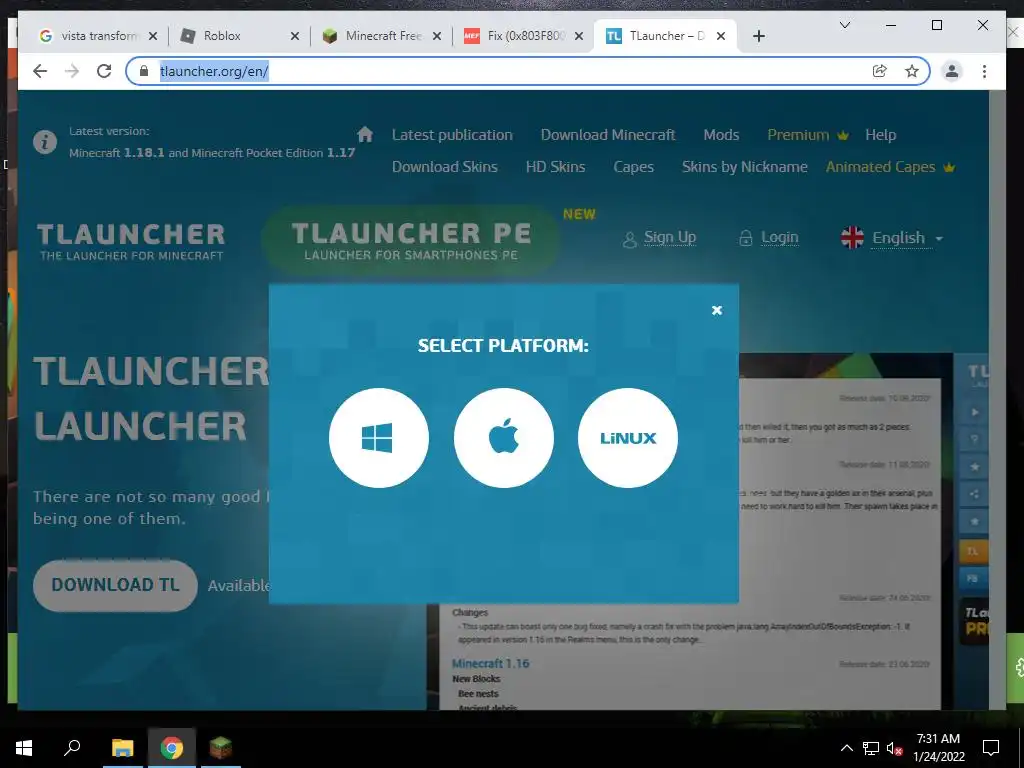Open the Chrome three-dot menu

point(984,71)
